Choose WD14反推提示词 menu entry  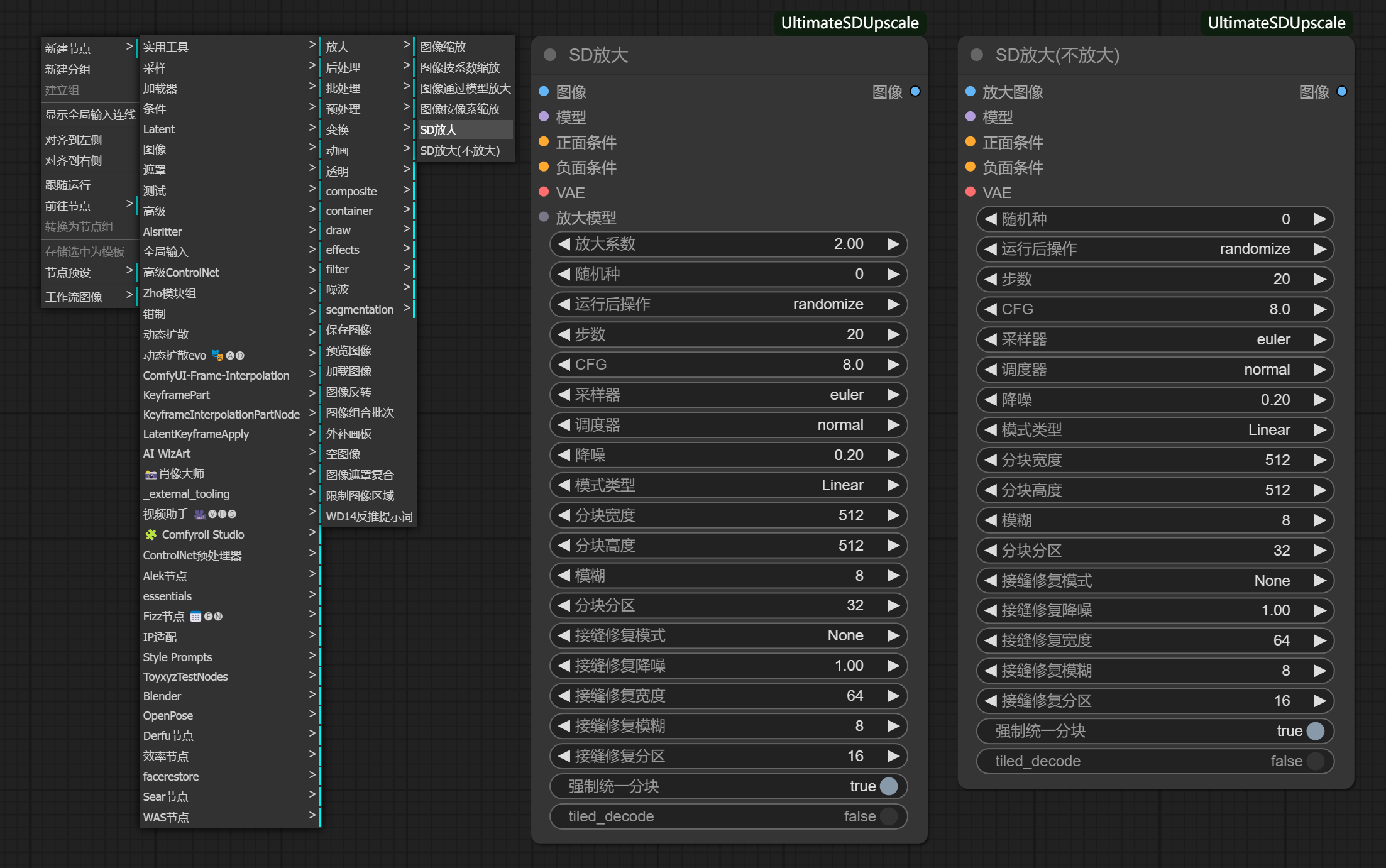point(369,517)
